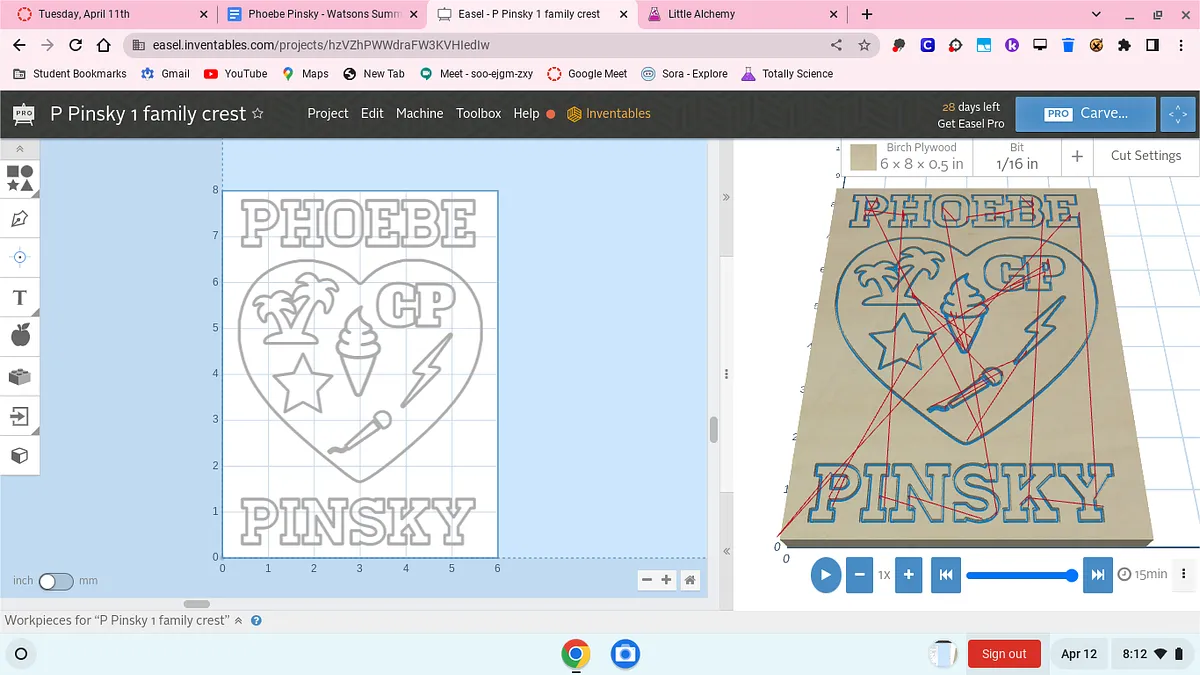Click the simulation playback progress slider
1200x675 pixels.
point(1018,575)
